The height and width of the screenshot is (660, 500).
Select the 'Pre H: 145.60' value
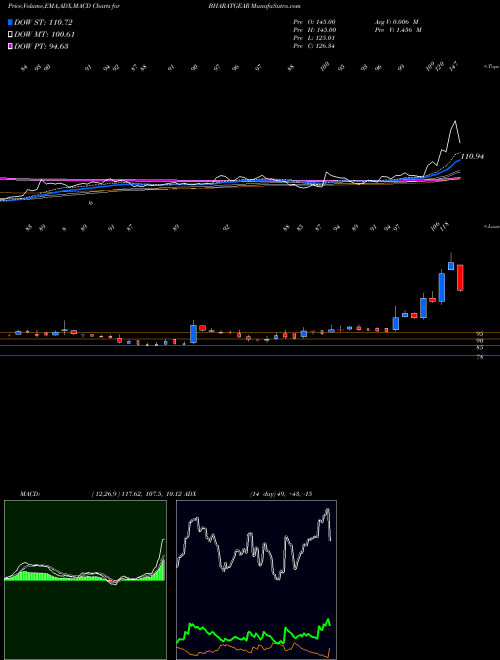tap(314, 30)
